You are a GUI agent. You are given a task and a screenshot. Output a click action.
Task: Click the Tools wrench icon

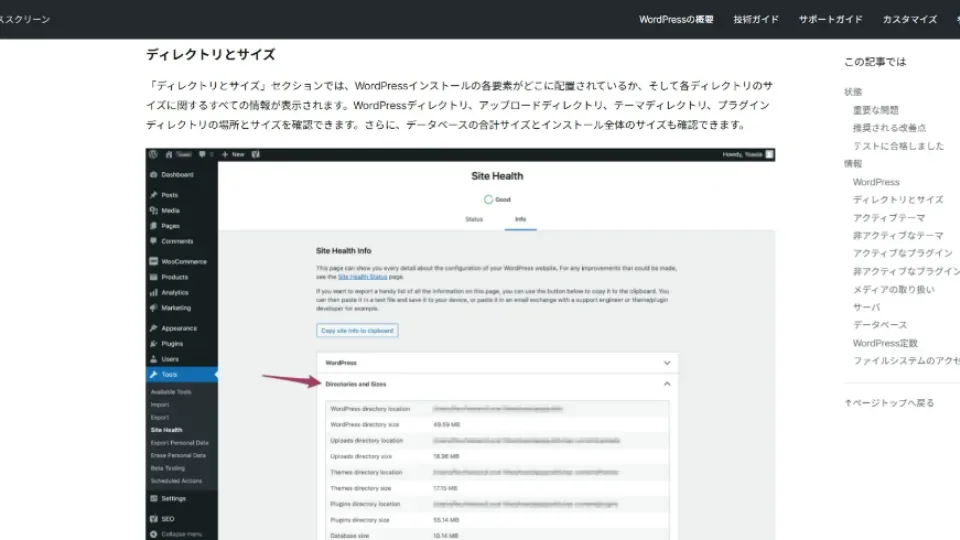(x=154, y=374)
